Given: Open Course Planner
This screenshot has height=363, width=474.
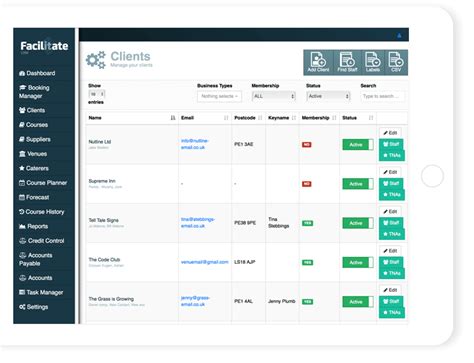Looking at the screenshot, I should 43,183.
